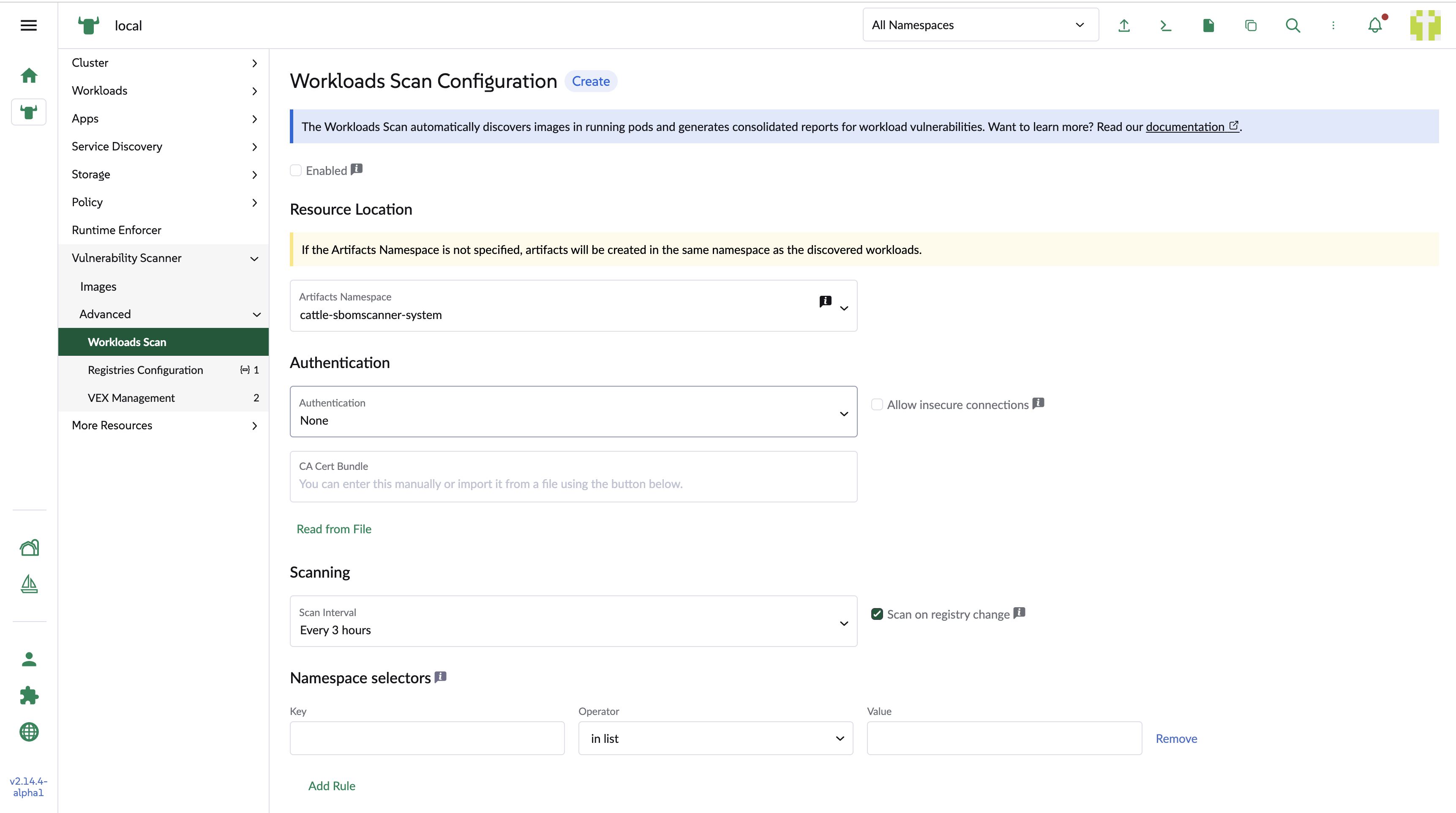Click the v2.14.4-alpha1 version link

tap(28, 786)
